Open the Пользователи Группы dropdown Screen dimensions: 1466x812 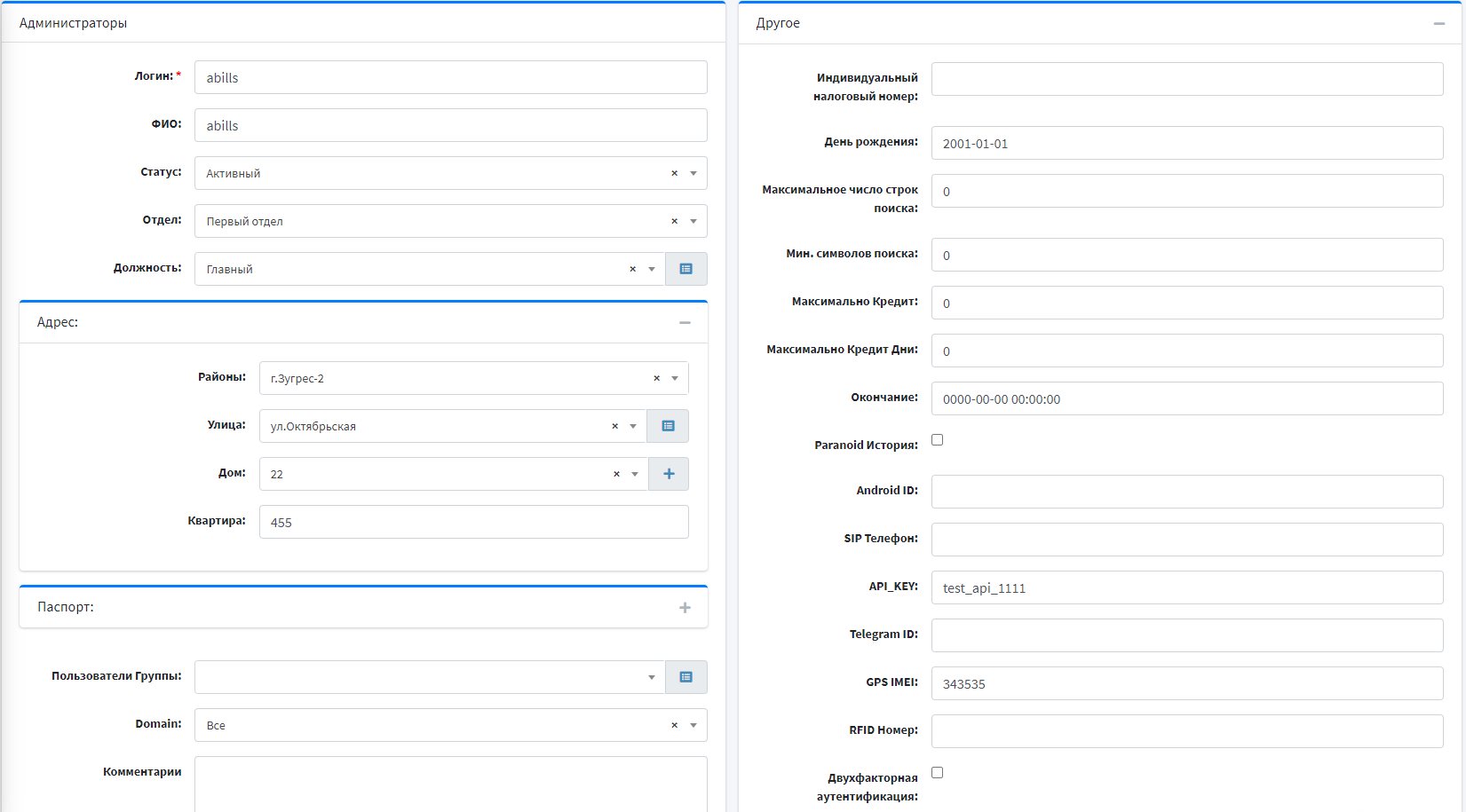652,677
